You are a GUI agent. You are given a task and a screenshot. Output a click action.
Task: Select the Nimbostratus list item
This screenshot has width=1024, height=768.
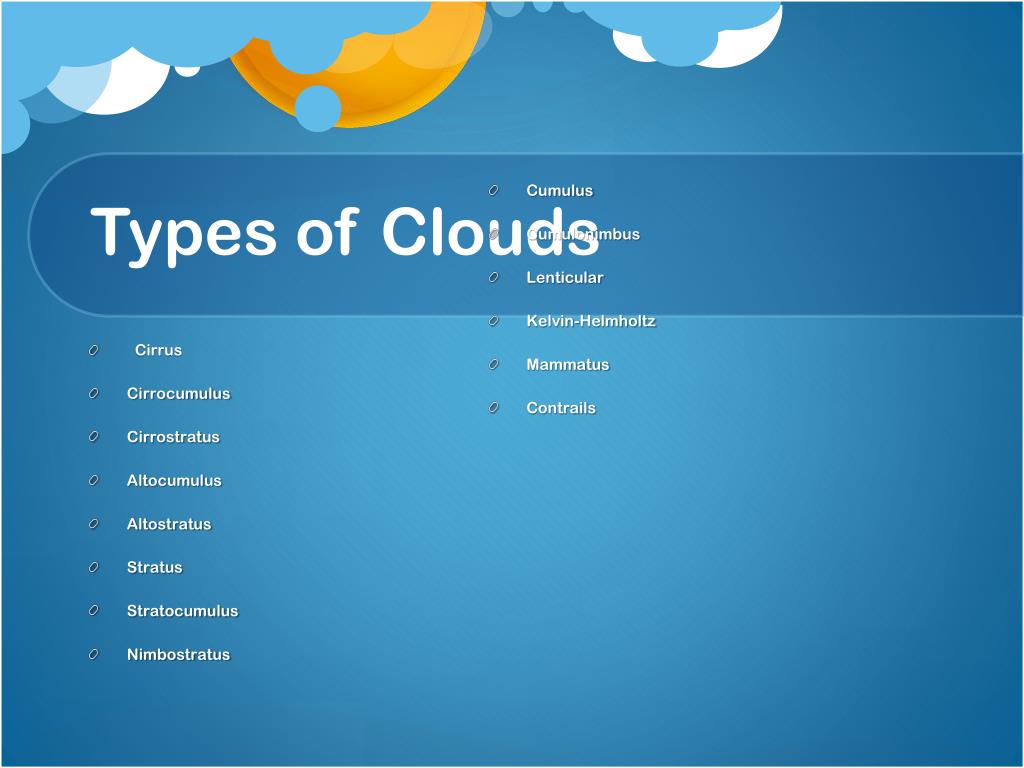click(x=178, y=654)
